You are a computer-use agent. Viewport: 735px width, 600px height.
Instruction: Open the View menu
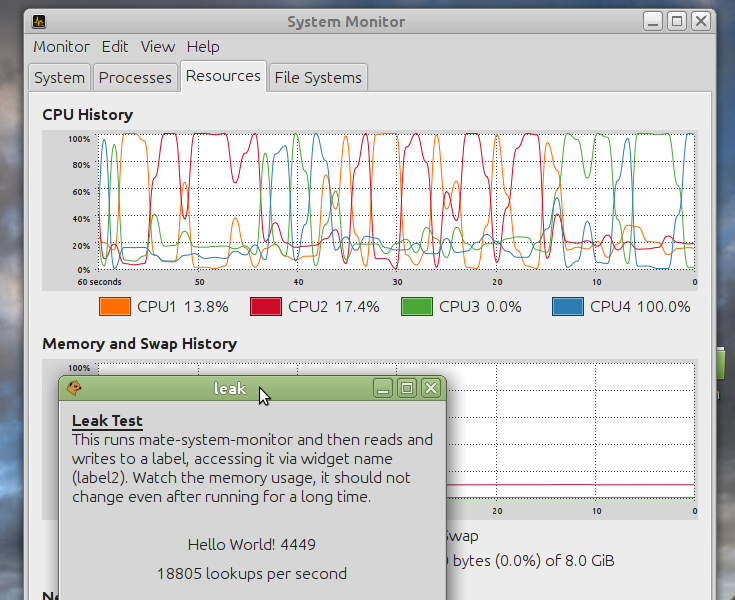pos(157,47)
